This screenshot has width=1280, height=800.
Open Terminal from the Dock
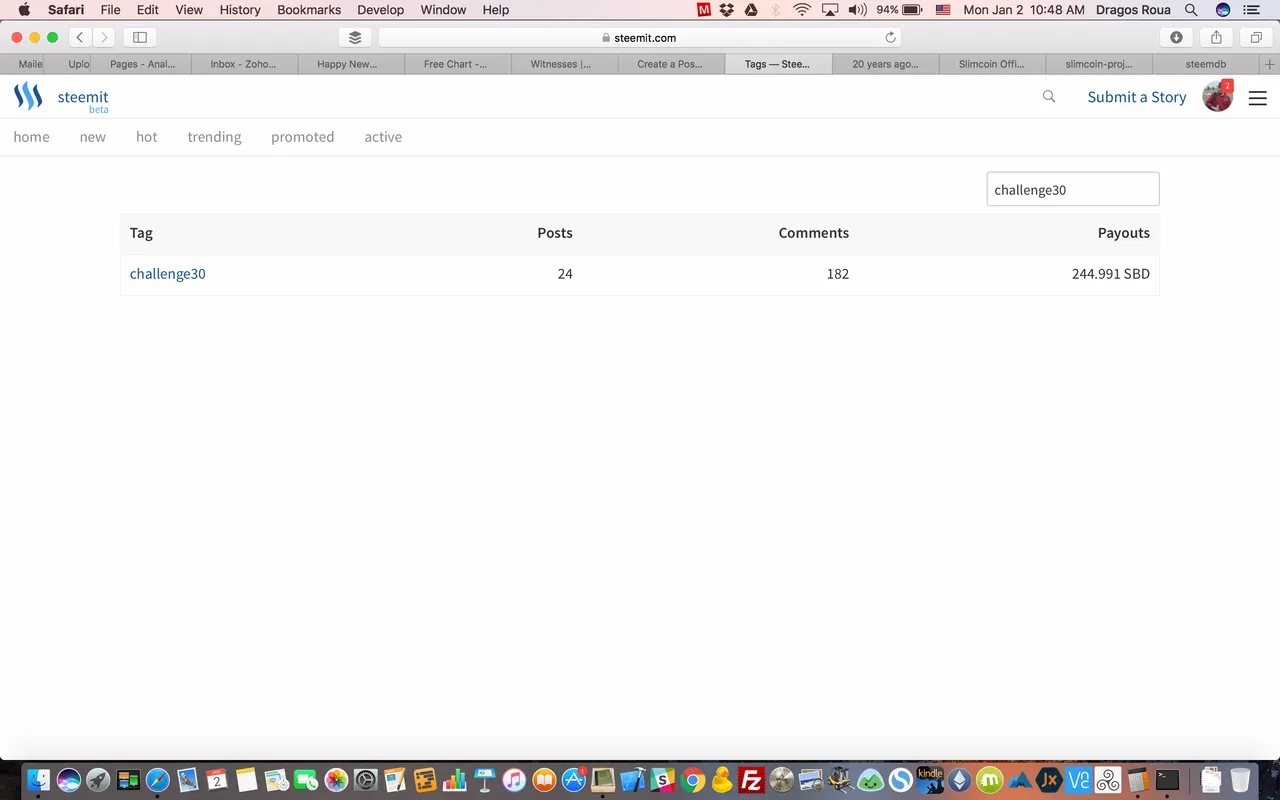point(1167,780)
